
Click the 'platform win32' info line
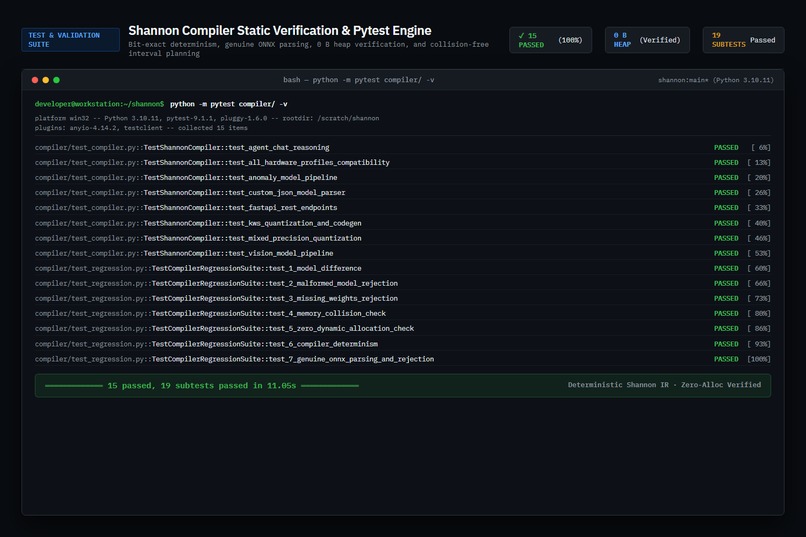pos(207,118)
